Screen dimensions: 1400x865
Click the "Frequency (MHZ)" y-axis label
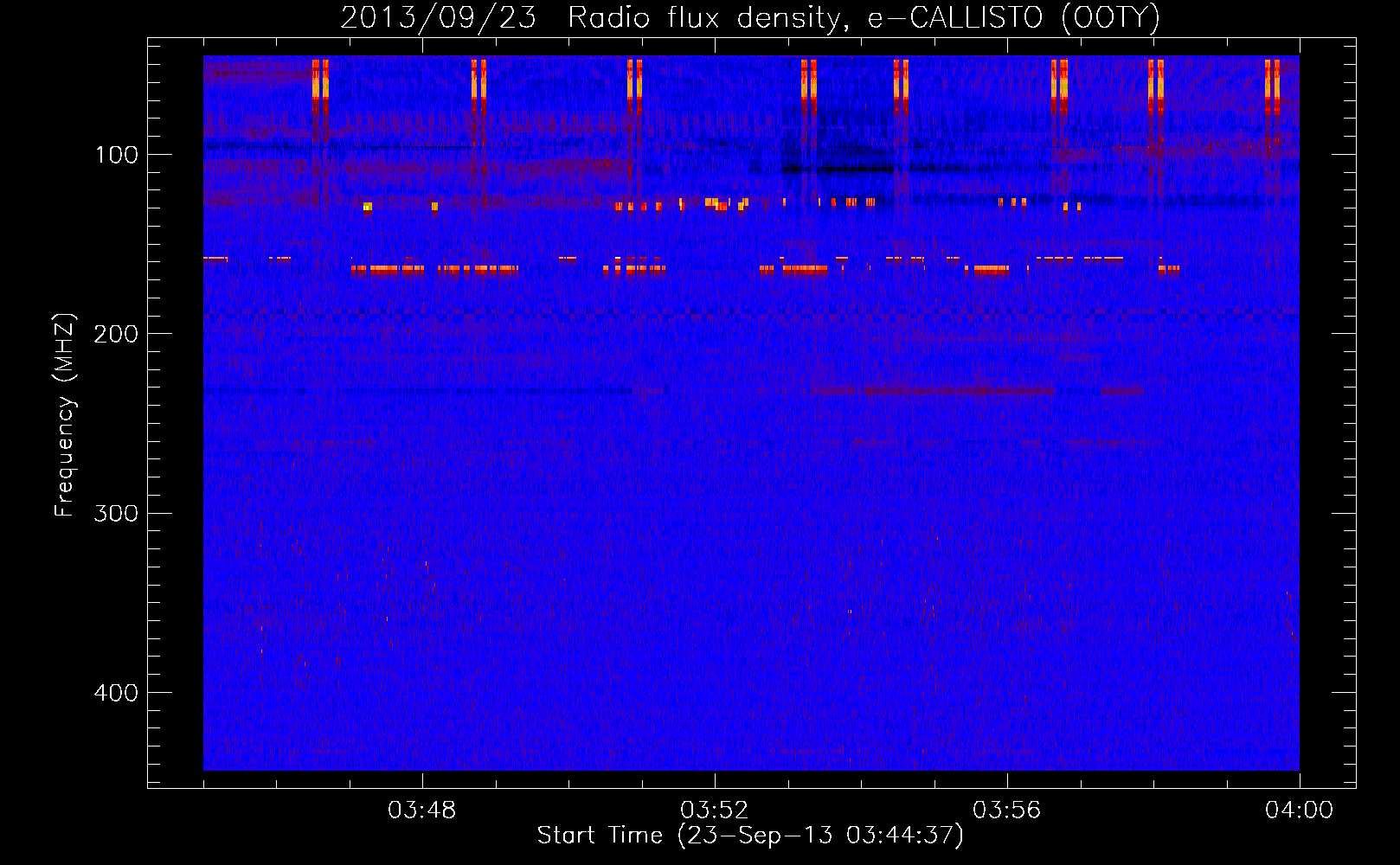pyautogui.click(x=65, y=415)
